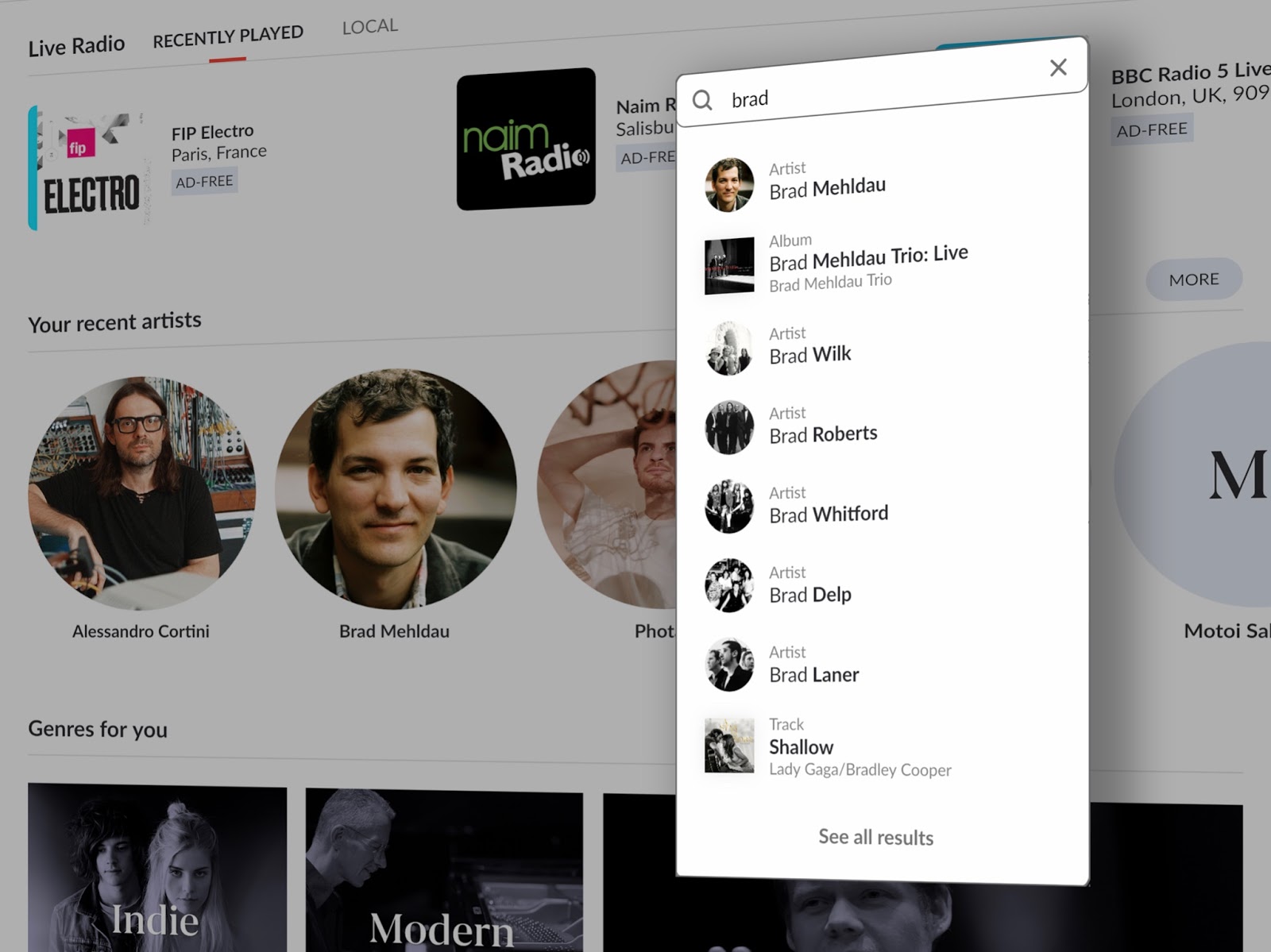
Task: Click the Live Radio heading
Action: 76,46
